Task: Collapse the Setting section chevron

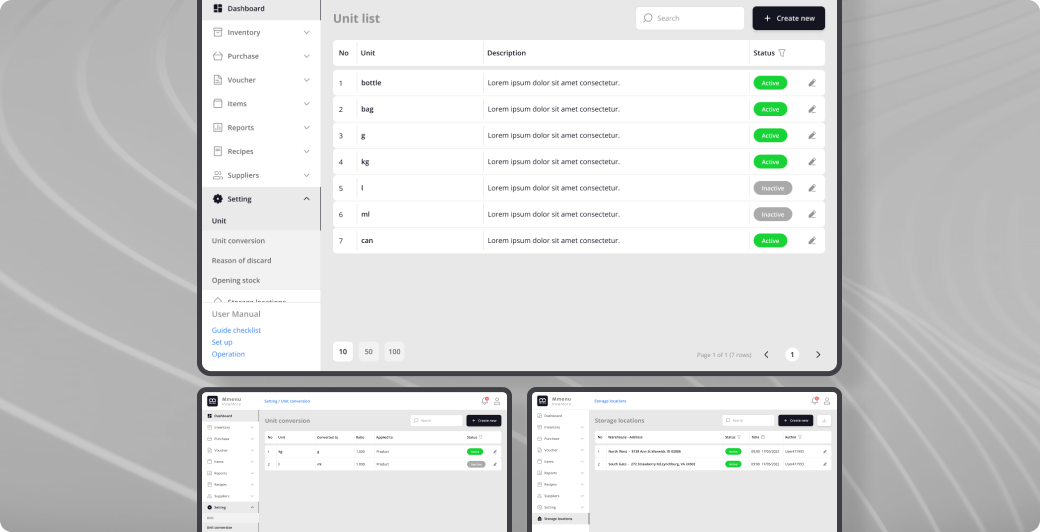Action: tap(306, 199)
